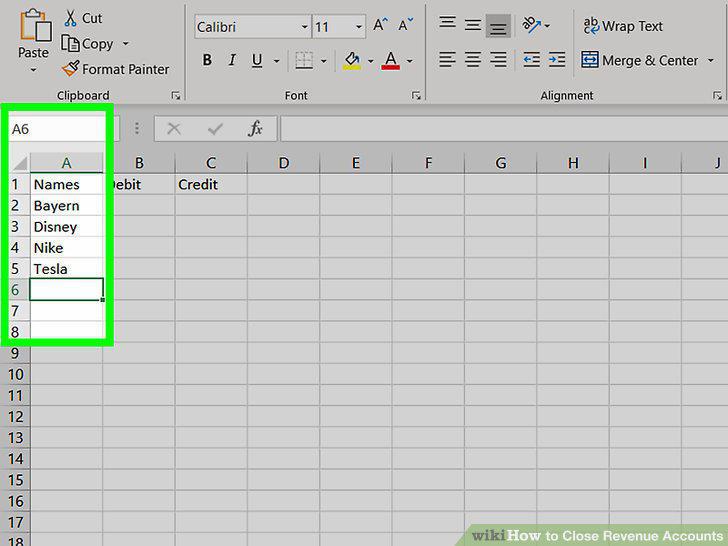This screenshot has height=546, width=728.
Task: Toggle Bold formatting
Action: click(207, 60)
